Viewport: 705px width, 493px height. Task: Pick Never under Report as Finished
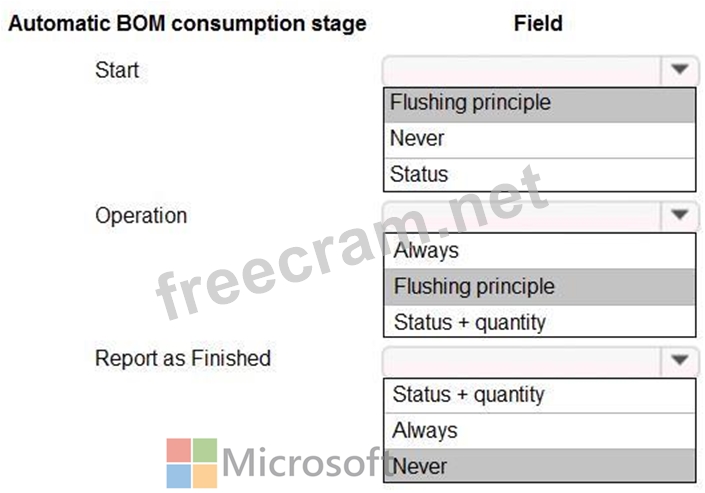click(x=540, y=466)
